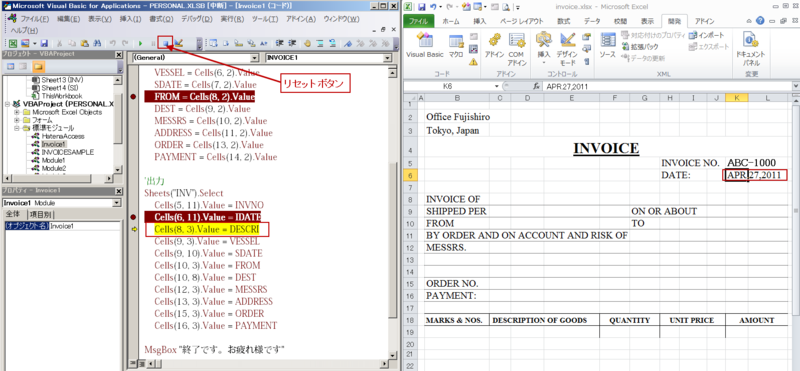Toggle Design Mode icon in VBA toolbar
This screenshot has width=800, height=371.
click(179, 43)
